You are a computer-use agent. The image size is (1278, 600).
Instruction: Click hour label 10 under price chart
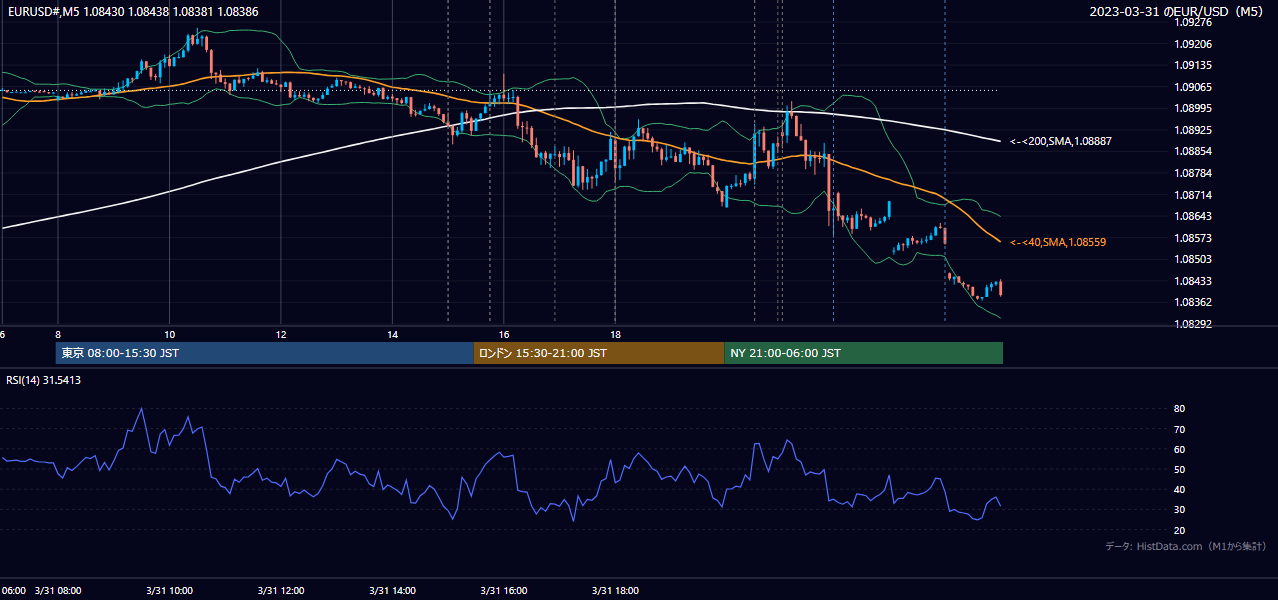coord(169,334)
